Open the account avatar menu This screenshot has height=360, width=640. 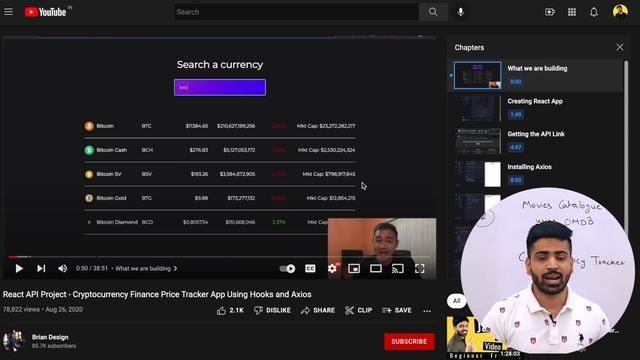620,11
